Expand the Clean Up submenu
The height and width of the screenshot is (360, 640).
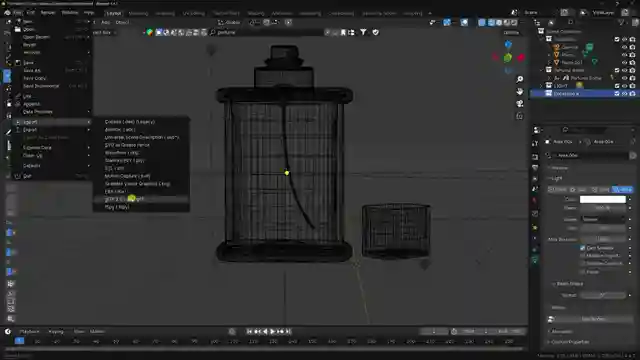[52, 156]
